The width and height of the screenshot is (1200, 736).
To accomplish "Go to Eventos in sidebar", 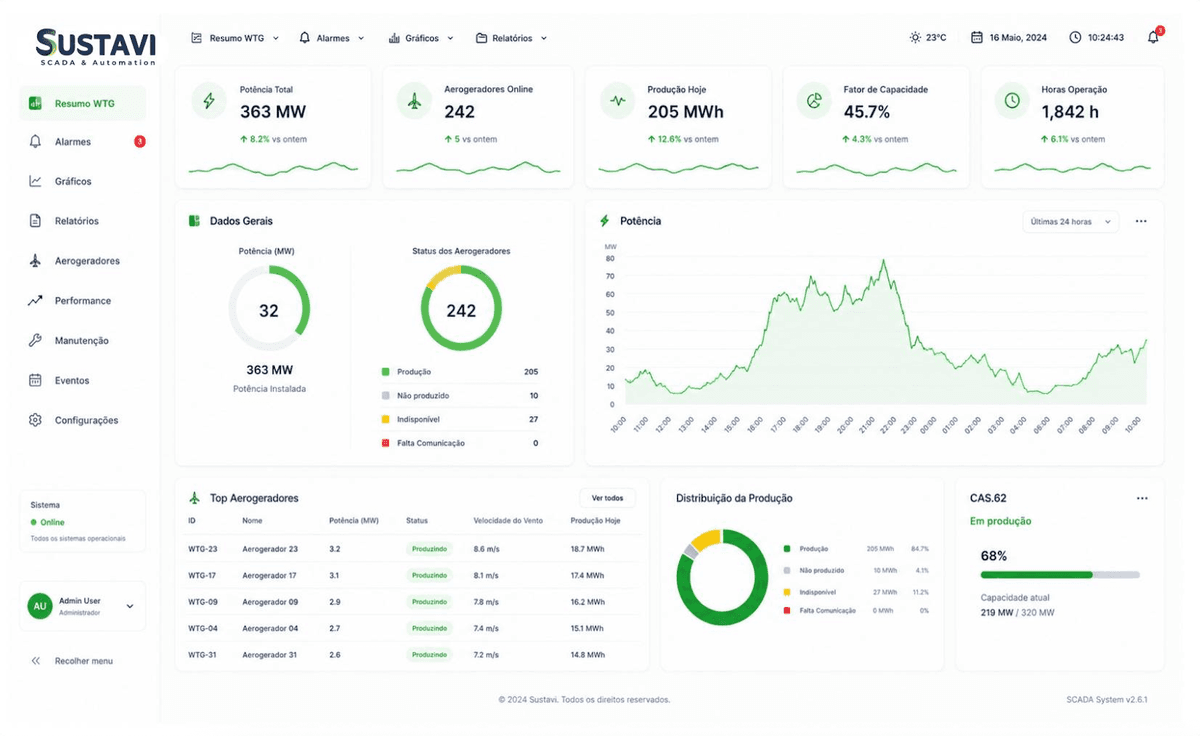I will pos(82,381).
